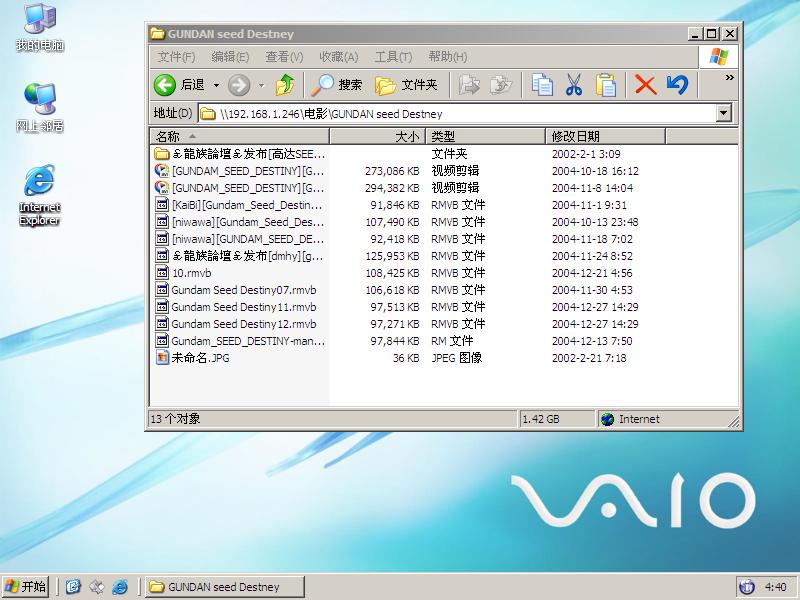
Task: Toggle the 文件夹 folders pane
Action: coord(406,85)
